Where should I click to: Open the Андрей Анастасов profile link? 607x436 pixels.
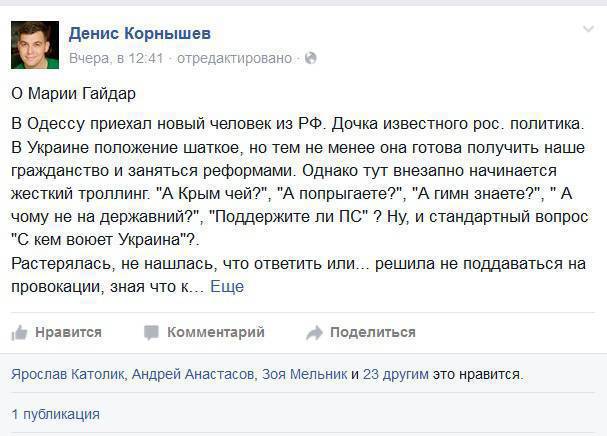[x=193, y=374]
